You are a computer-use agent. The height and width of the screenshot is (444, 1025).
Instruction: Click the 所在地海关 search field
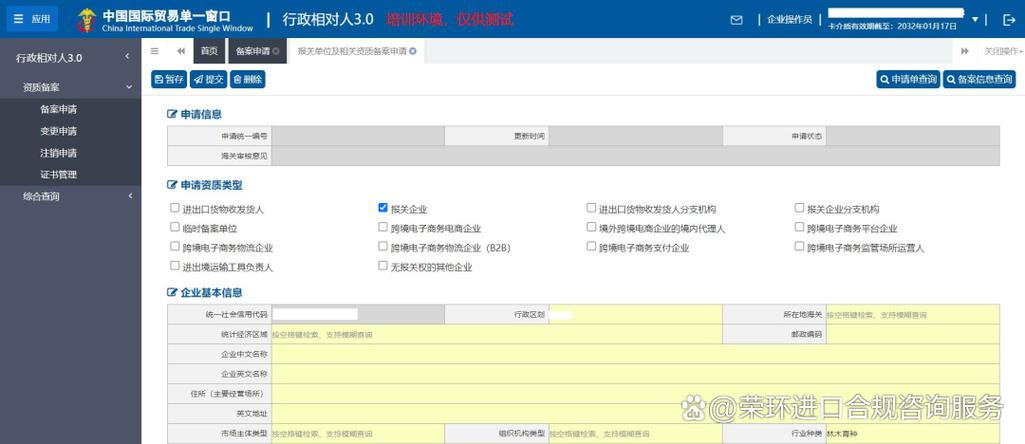click(913, 315)
